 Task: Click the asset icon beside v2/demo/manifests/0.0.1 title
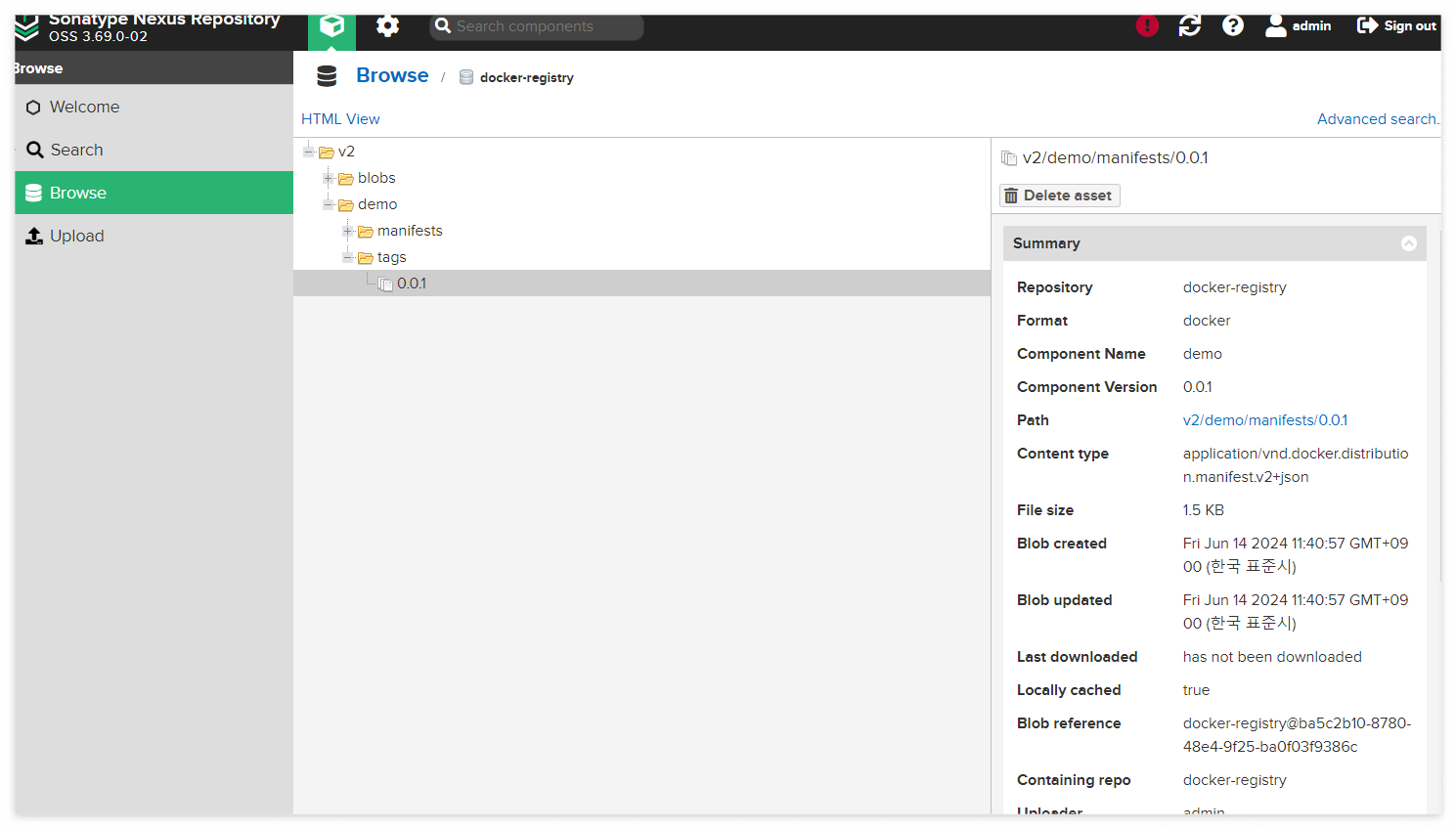point(1009,158)
